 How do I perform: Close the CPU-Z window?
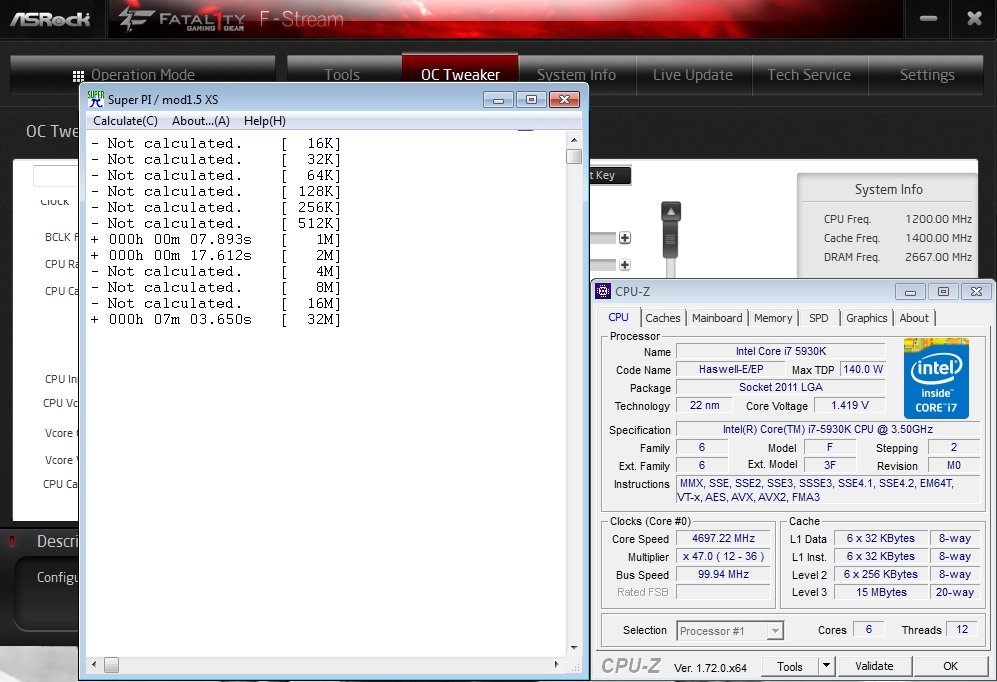click(976, 292)
